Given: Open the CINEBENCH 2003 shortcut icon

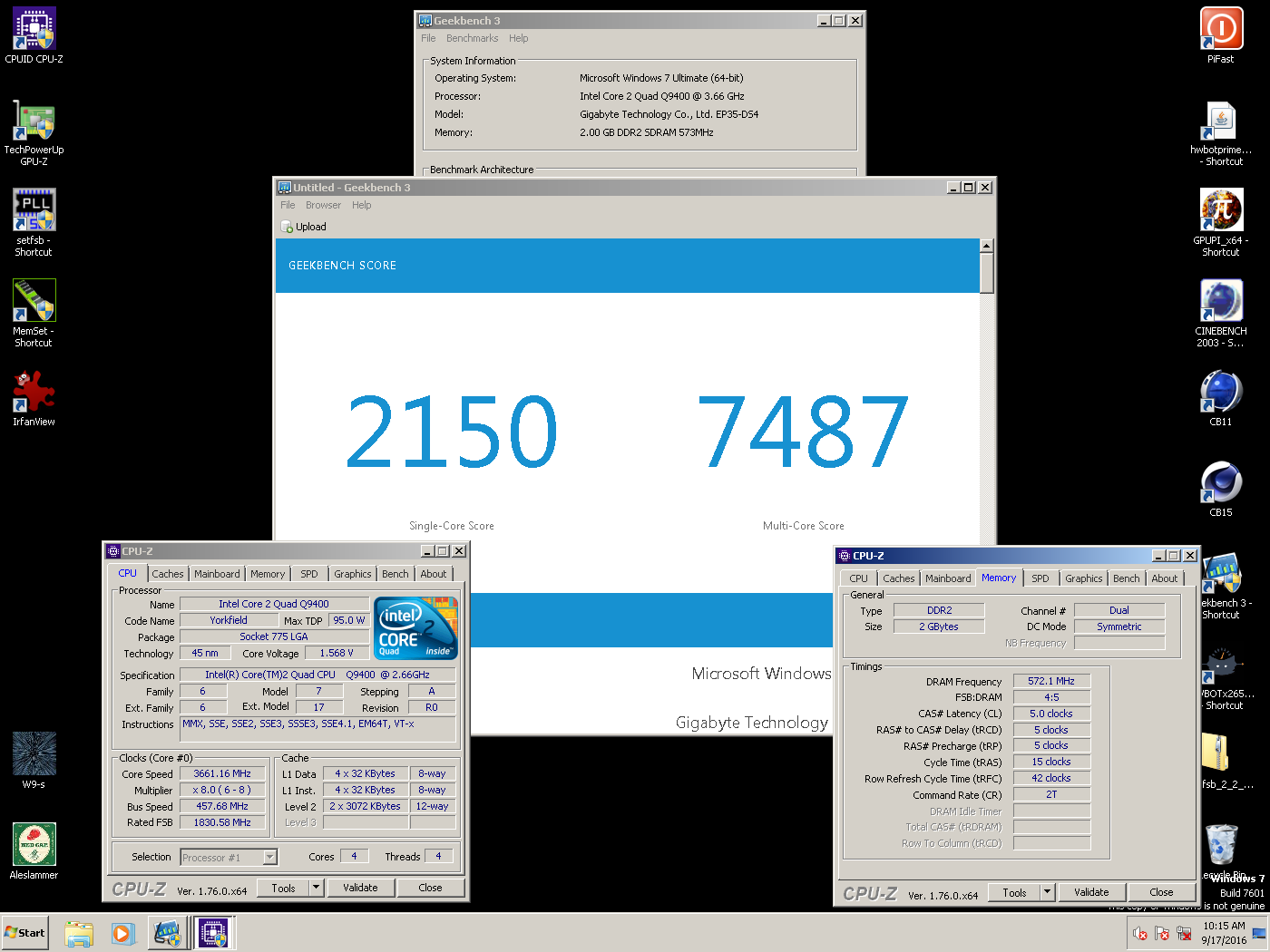Looking at the screenshot, I should 1221,314.
